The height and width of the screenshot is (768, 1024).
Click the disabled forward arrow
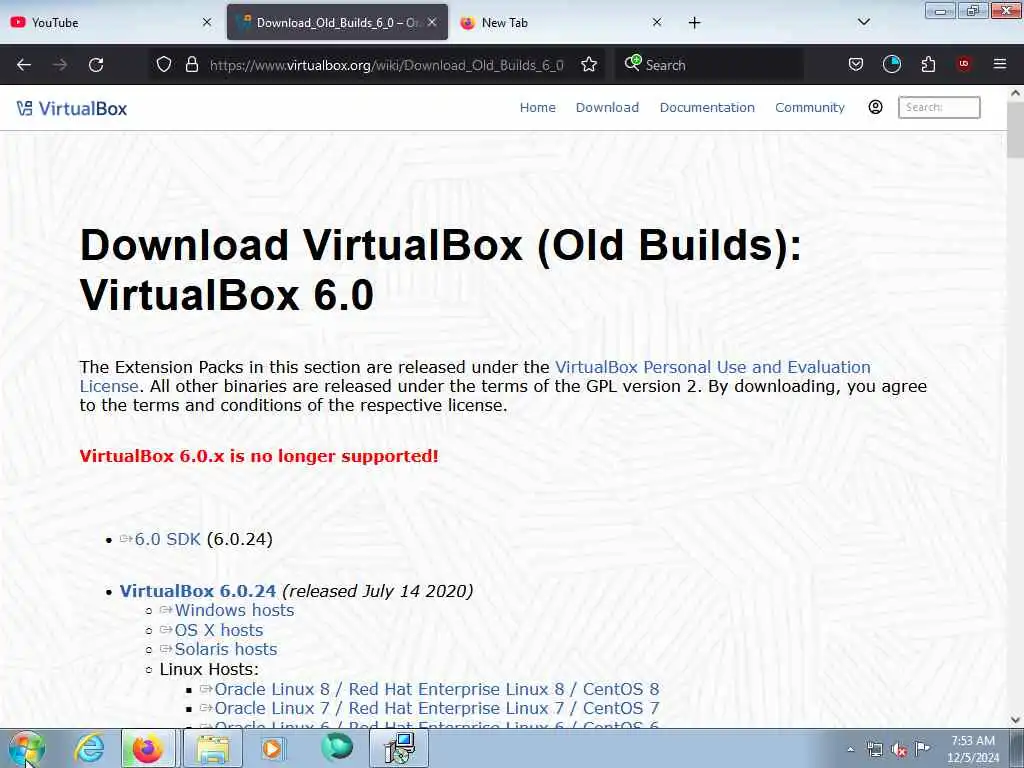pos(60,65)
